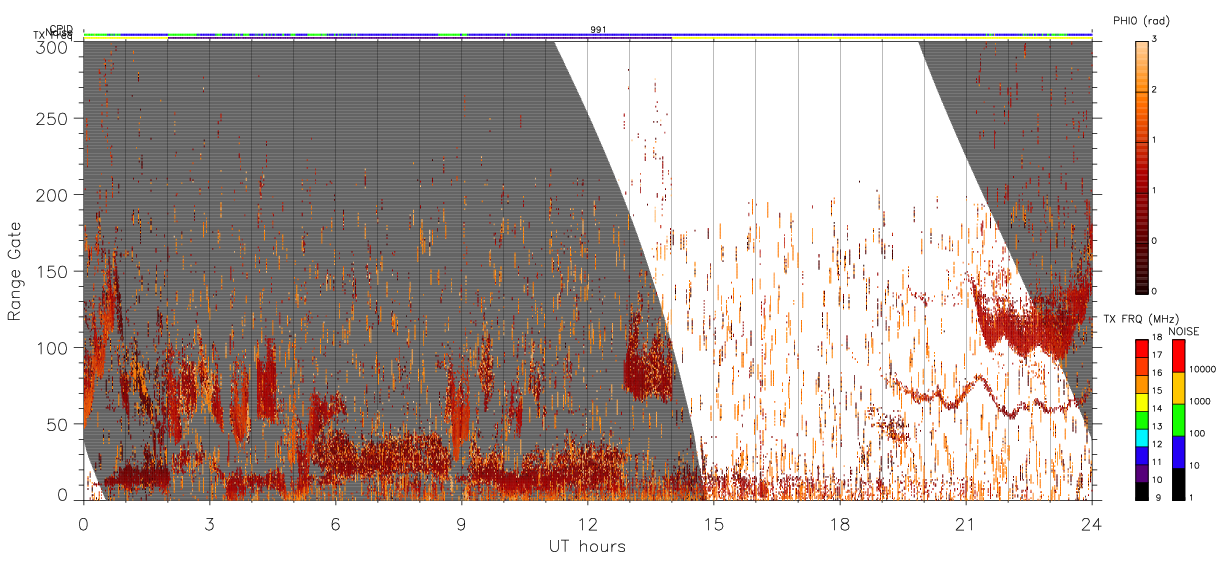Image resolution: width=1228 pixels, height=567 pixels.
Task: Click the green NOISE swatch between 100 and 1000
Action: pos(1178,419)
